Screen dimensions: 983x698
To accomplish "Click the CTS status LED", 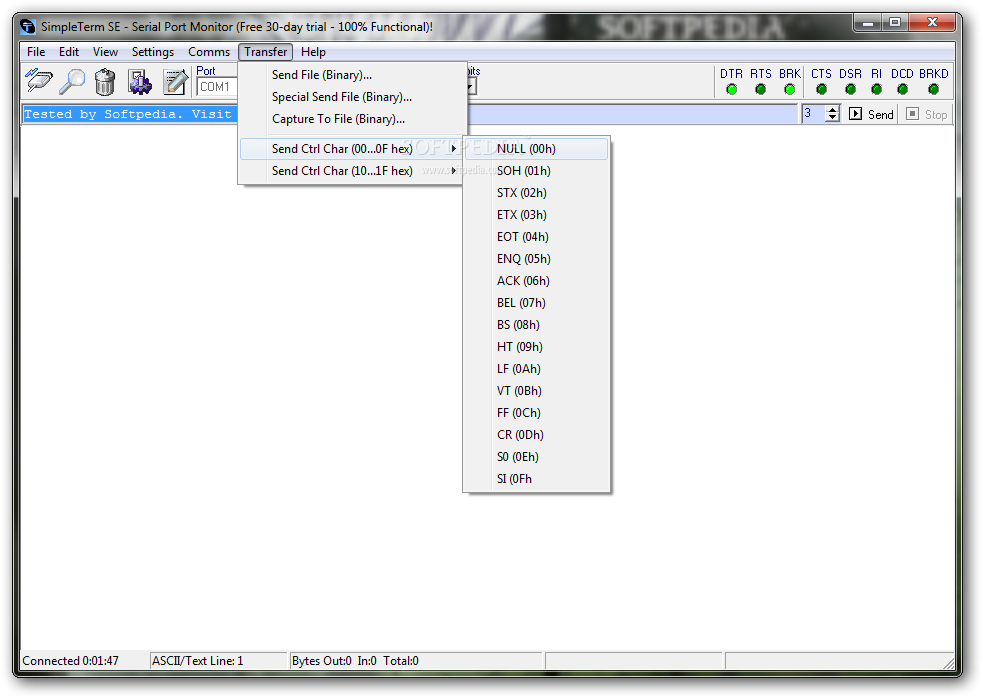I will click(x=821, y=90).
